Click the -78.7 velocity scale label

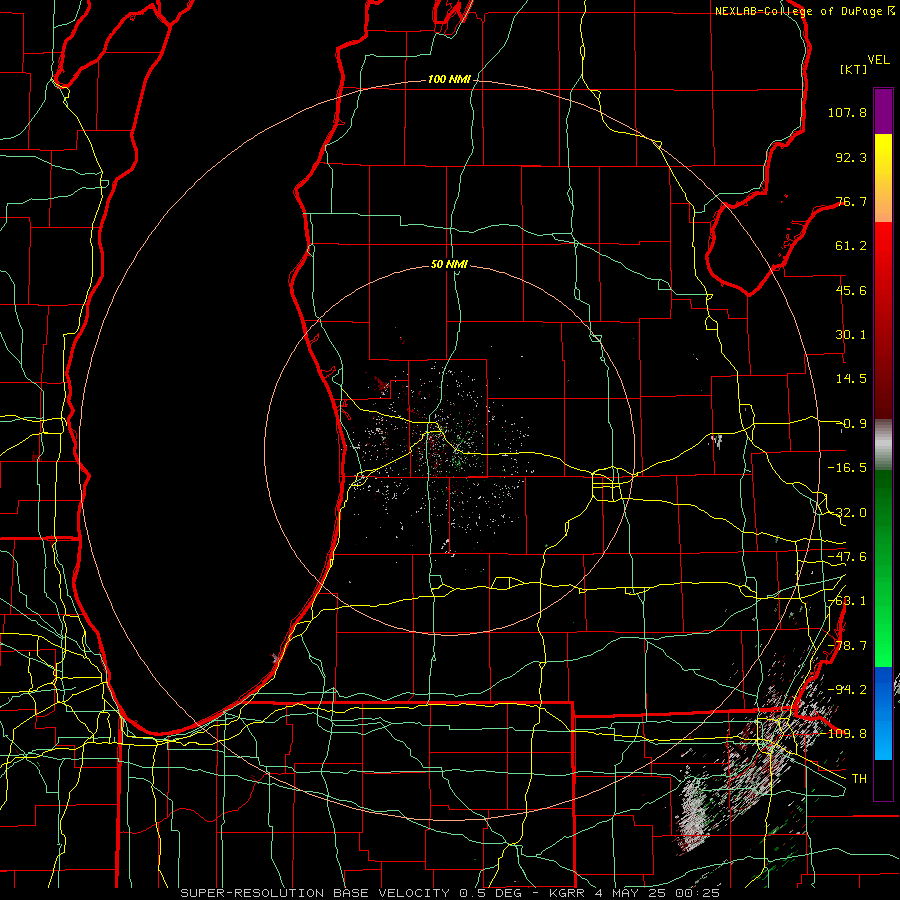pyautogui.click(x=847, y=646)
